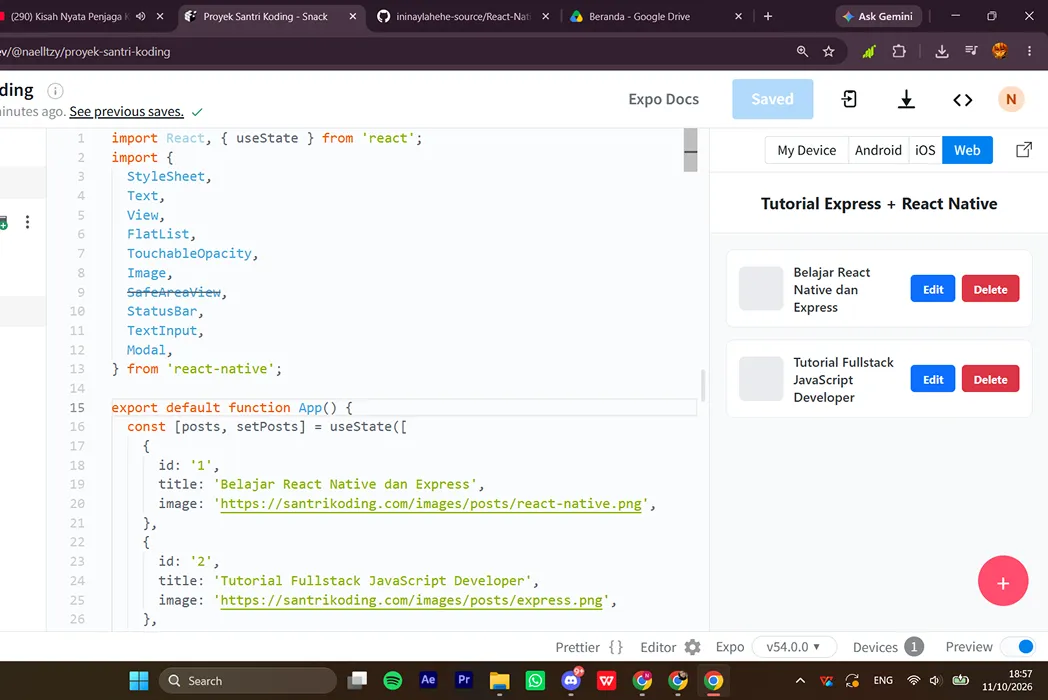The height and width of the screenshot is (700, 1048).
Task: Open the user avatar N menu
Action: coord(1011,100)
